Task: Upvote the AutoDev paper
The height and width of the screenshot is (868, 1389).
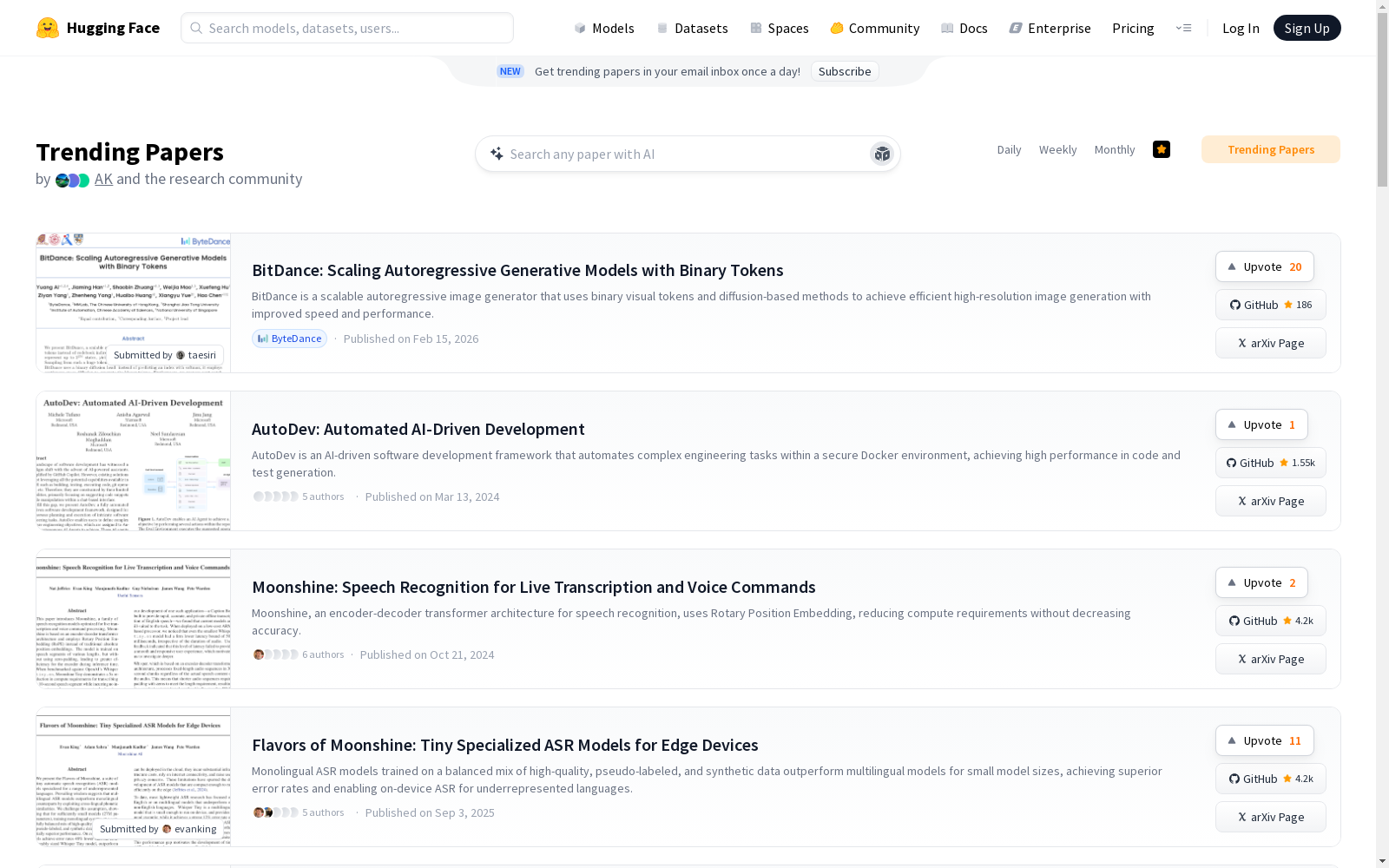Action: point(1261,424)
